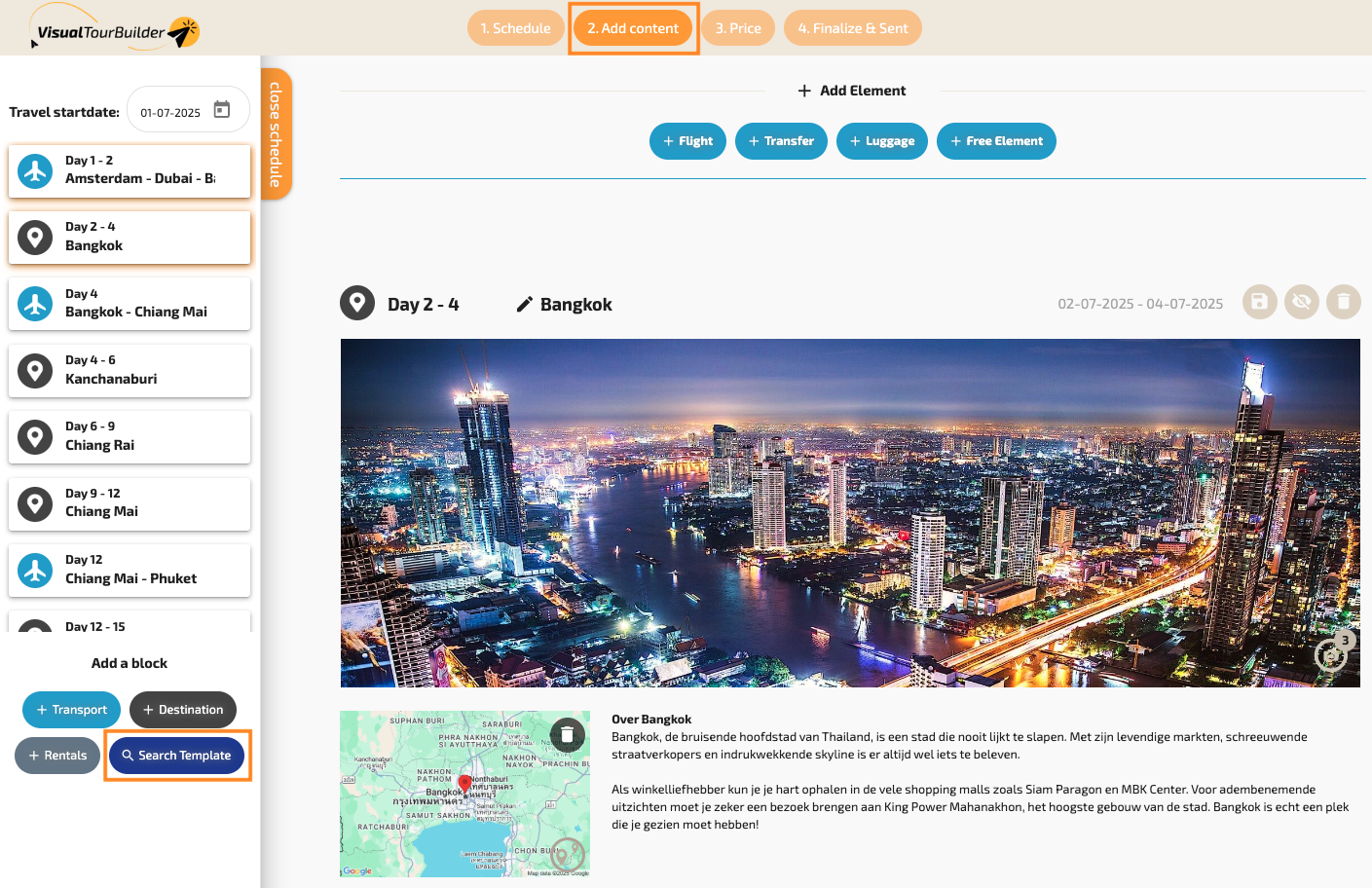
Task: Add a Destination block
Action: 183,710
